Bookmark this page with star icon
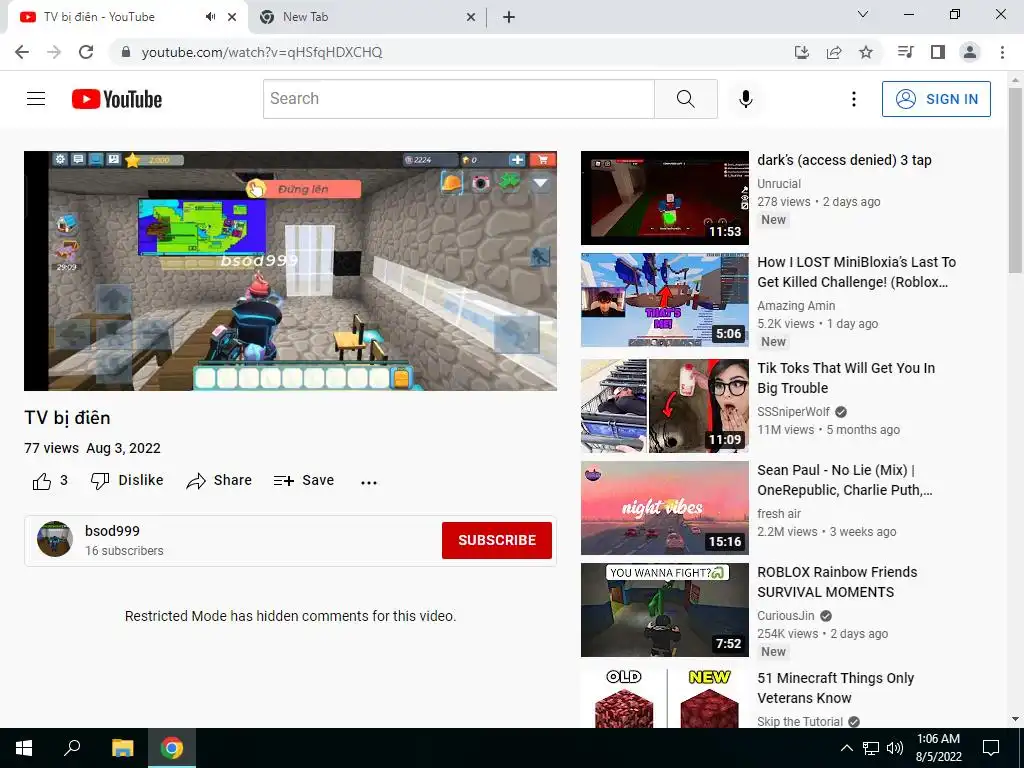 click(866, 52)
